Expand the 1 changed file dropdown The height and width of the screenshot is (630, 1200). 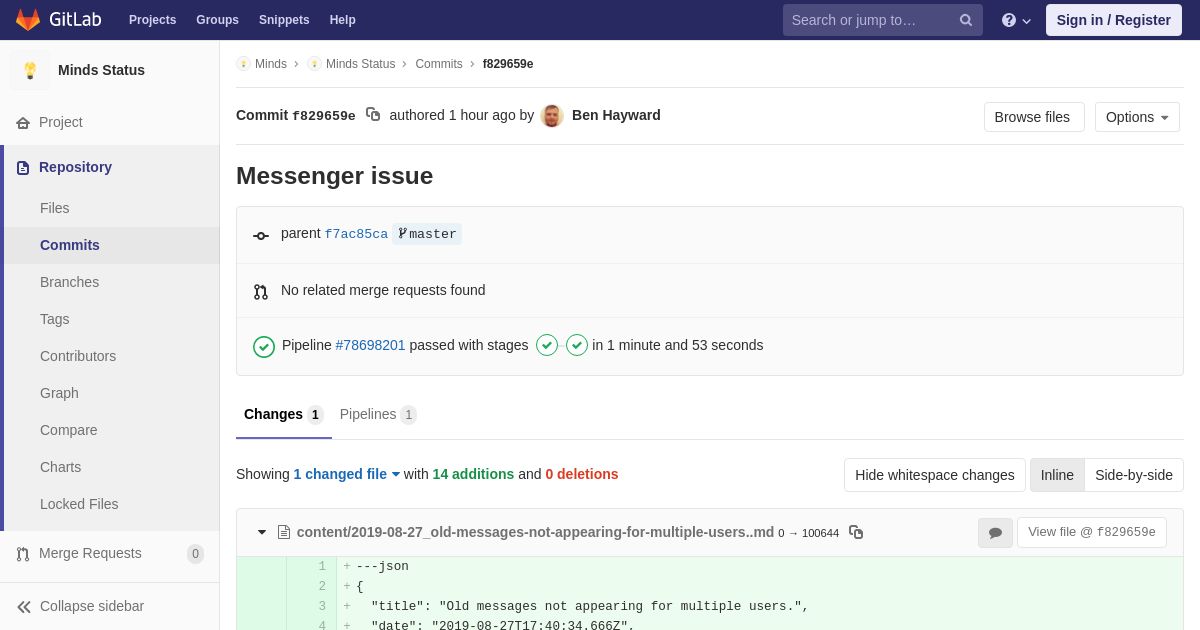pyautogui.click(x=346, y=474)
